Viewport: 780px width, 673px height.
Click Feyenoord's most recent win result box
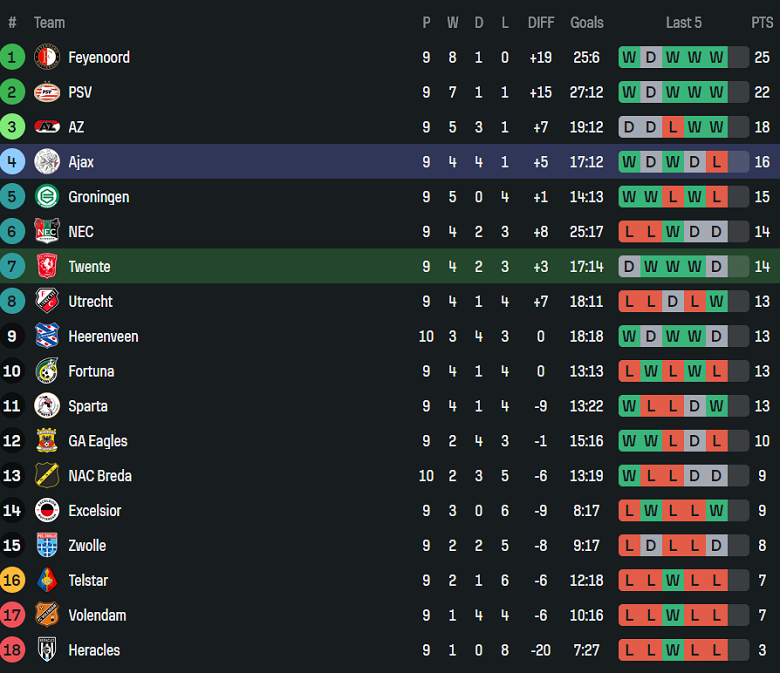[x=716, y=57]
